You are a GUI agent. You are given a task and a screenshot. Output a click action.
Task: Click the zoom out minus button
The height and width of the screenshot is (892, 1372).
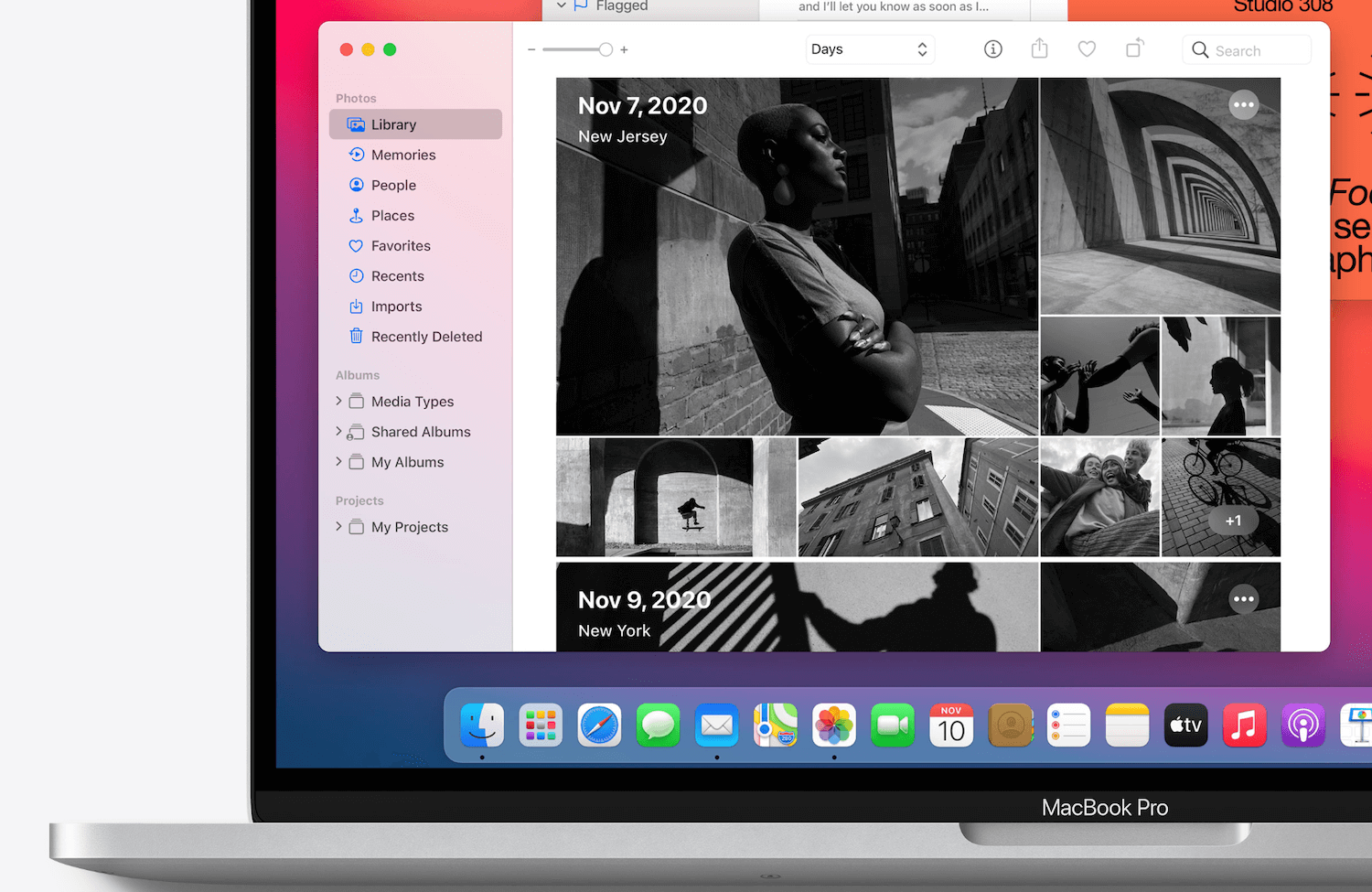(531, 50)
